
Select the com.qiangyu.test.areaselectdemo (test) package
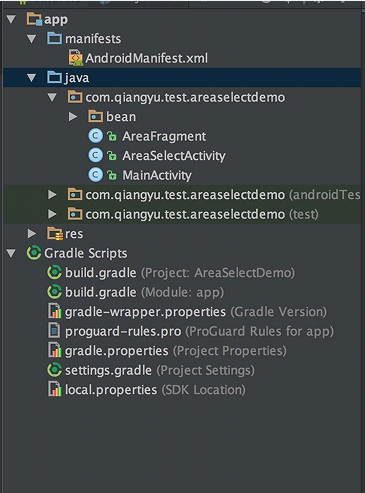click(x=202, y=214)
